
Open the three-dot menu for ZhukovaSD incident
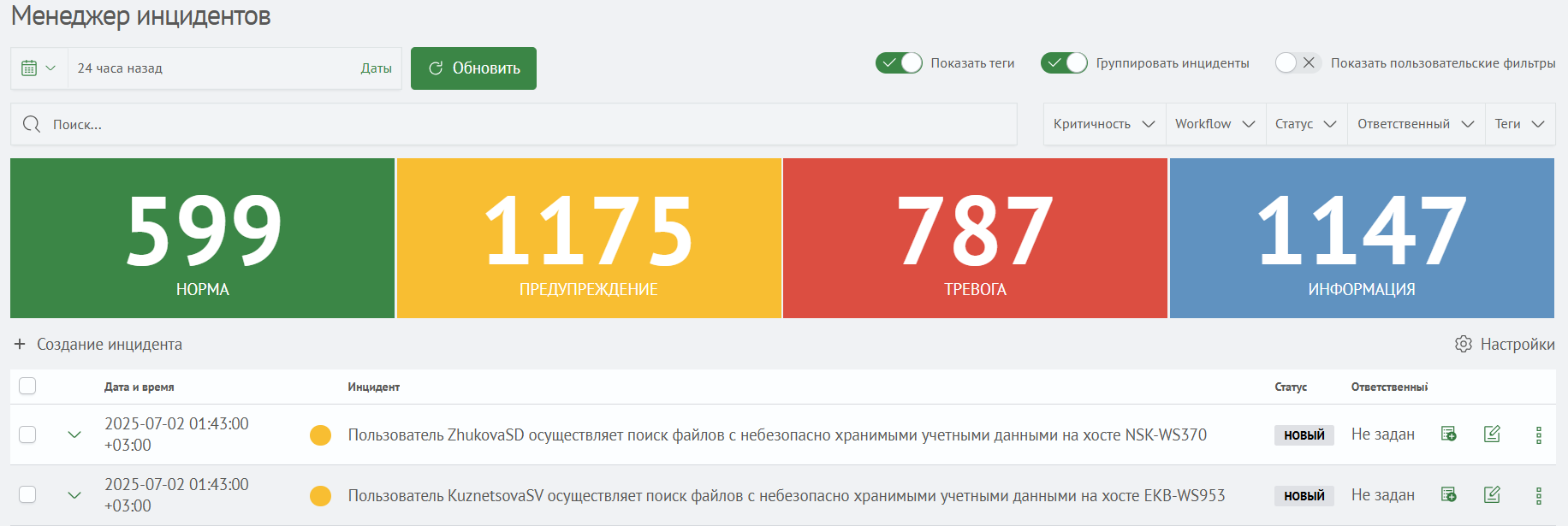point(1539,435)
